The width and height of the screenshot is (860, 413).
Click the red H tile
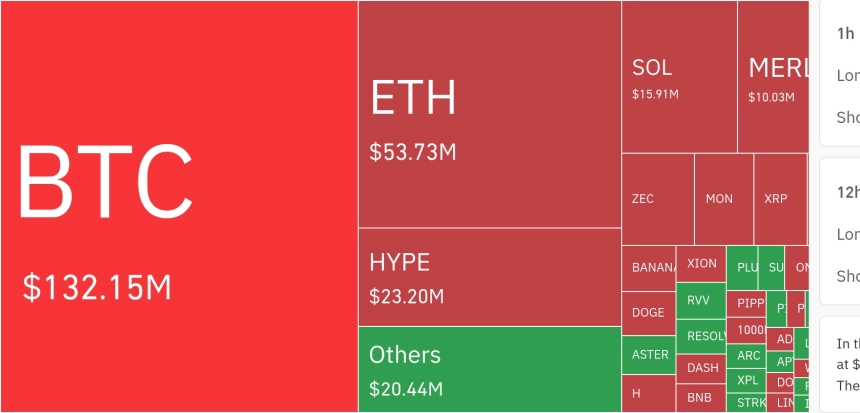pos(648,393)
